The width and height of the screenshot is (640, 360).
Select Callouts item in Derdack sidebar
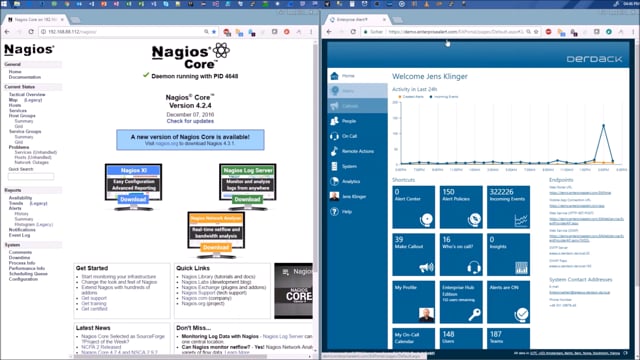point(357,106)
